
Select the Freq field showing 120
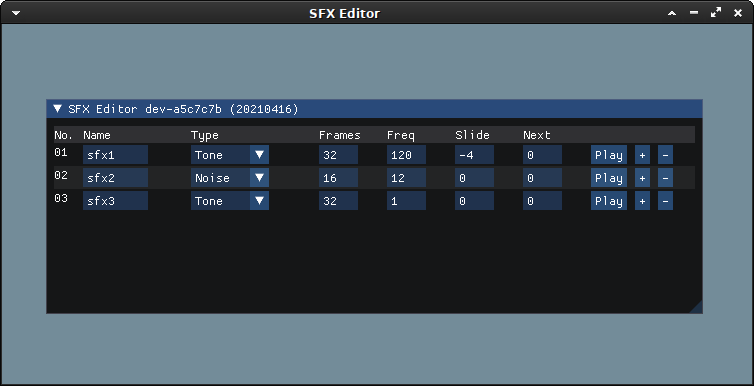[x=406, y=155]
